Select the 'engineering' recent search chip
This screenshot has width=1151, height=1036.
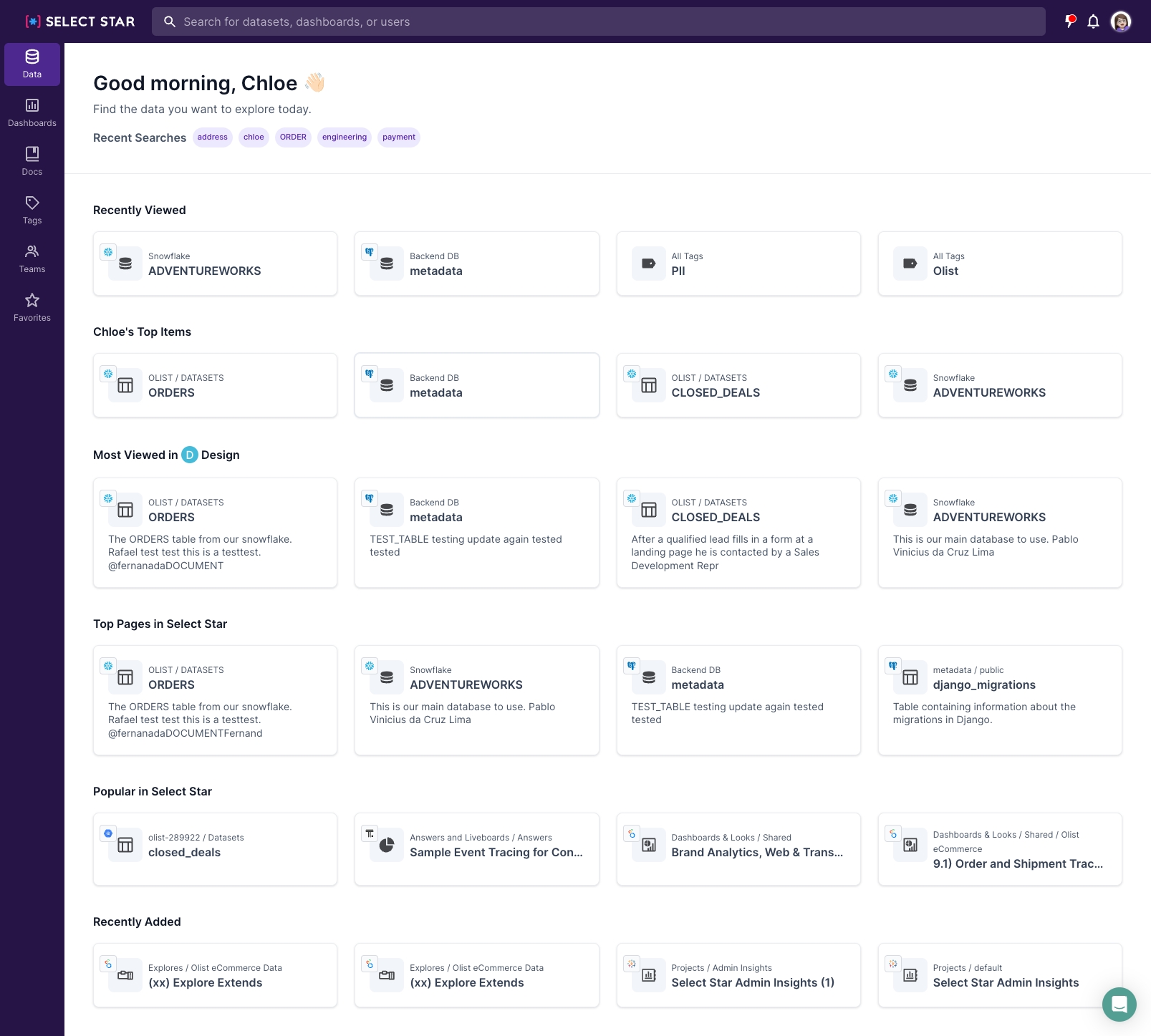pyautogui.click(x=344, y=137)
